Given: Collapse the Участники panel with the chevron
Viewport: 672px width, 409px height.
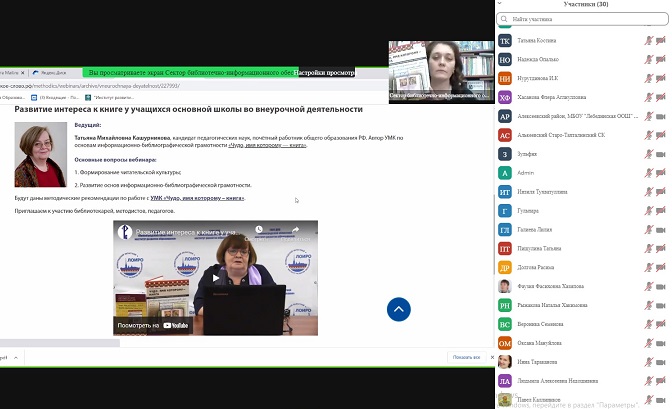Looking at the screenshot, I should [x=499, y=3].
